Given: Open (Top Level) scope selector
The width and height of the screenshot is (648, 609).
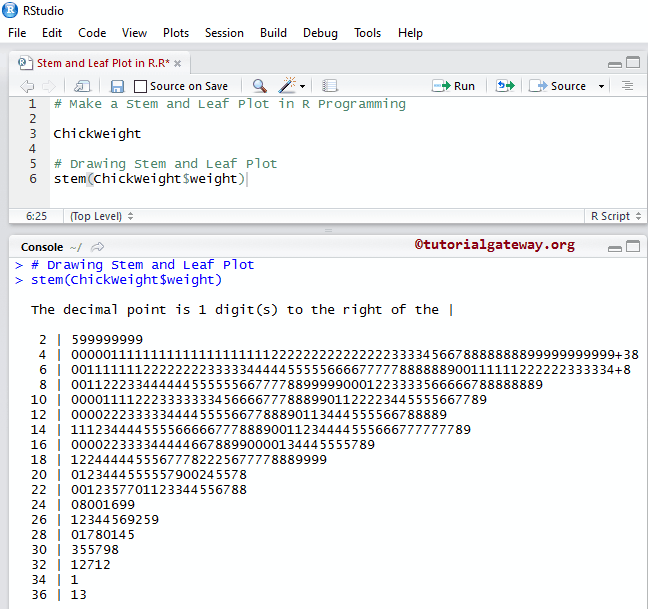Looking at the screenshot, I should click(x=101, y=216).
